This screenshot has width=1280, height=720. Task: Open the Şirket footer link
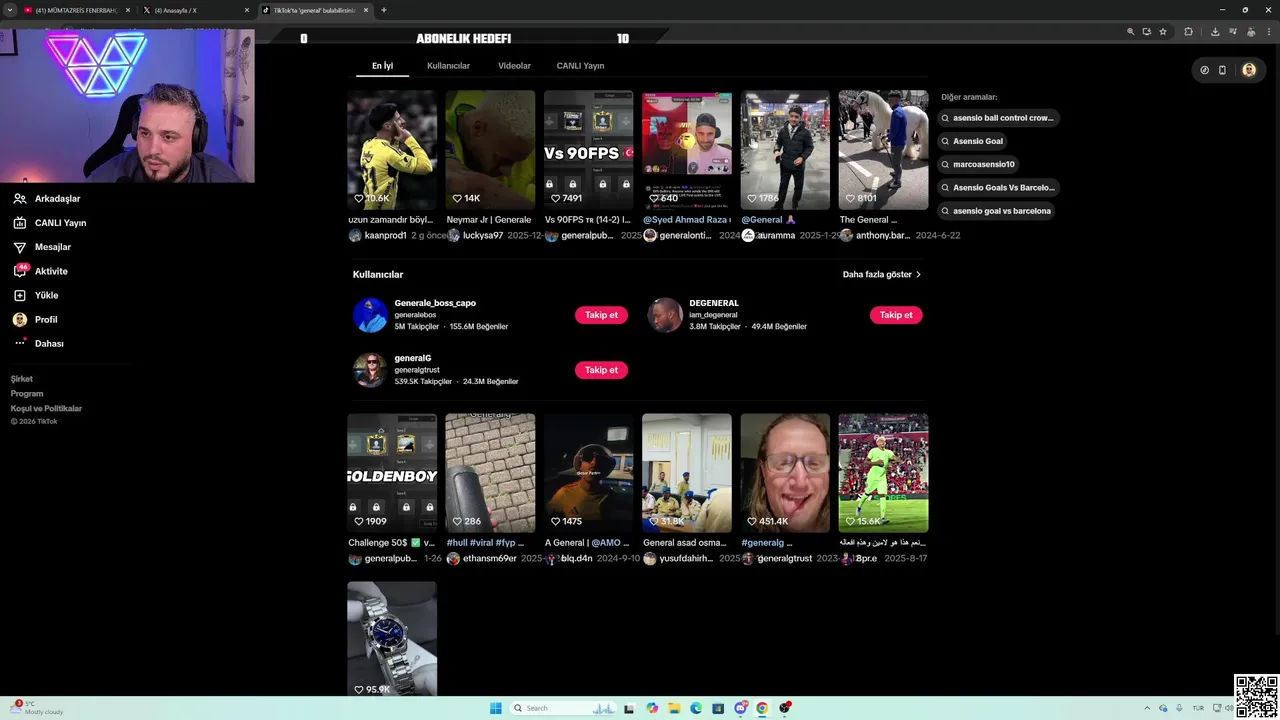22,379
